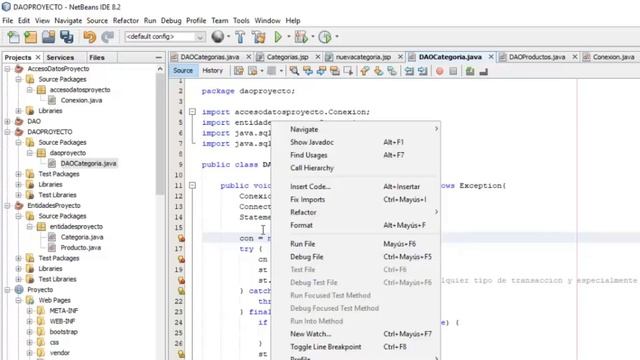Click the green Run Project icon
Viewport: 640px width, 360px height.
point(278,37)
